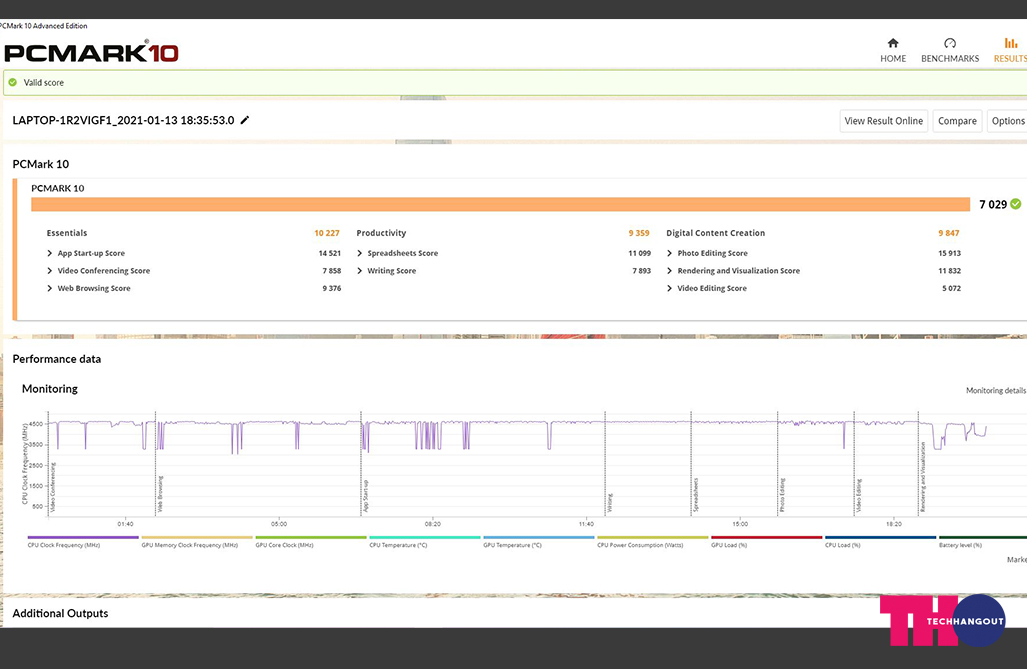Open the Options button
Viewport: 1027px width, 669px height.
click(x=1007, y=121)
